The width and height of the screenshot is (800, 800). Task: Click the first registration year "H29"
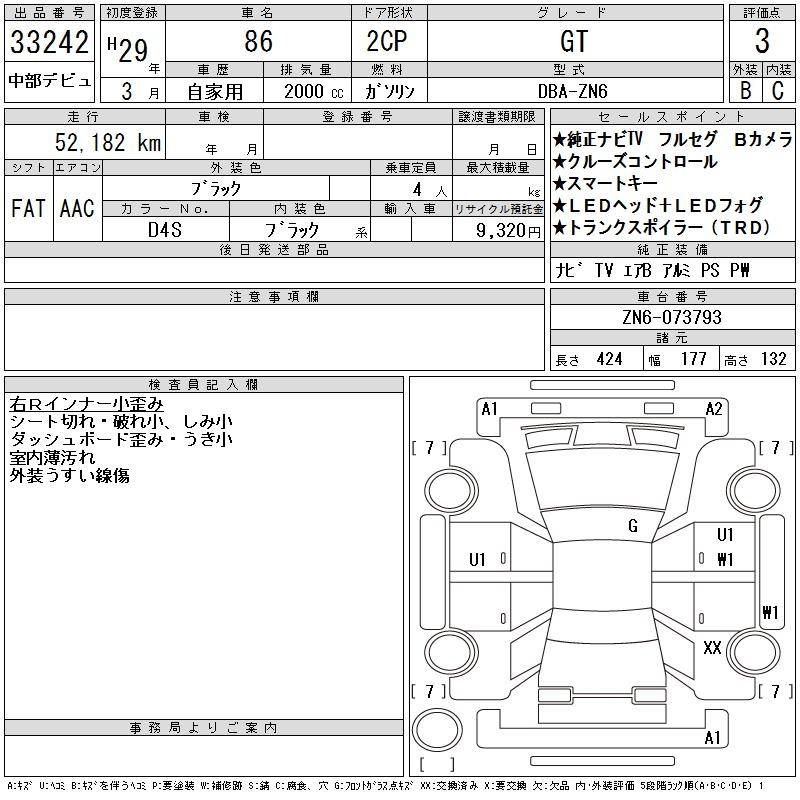click(128, 49)
